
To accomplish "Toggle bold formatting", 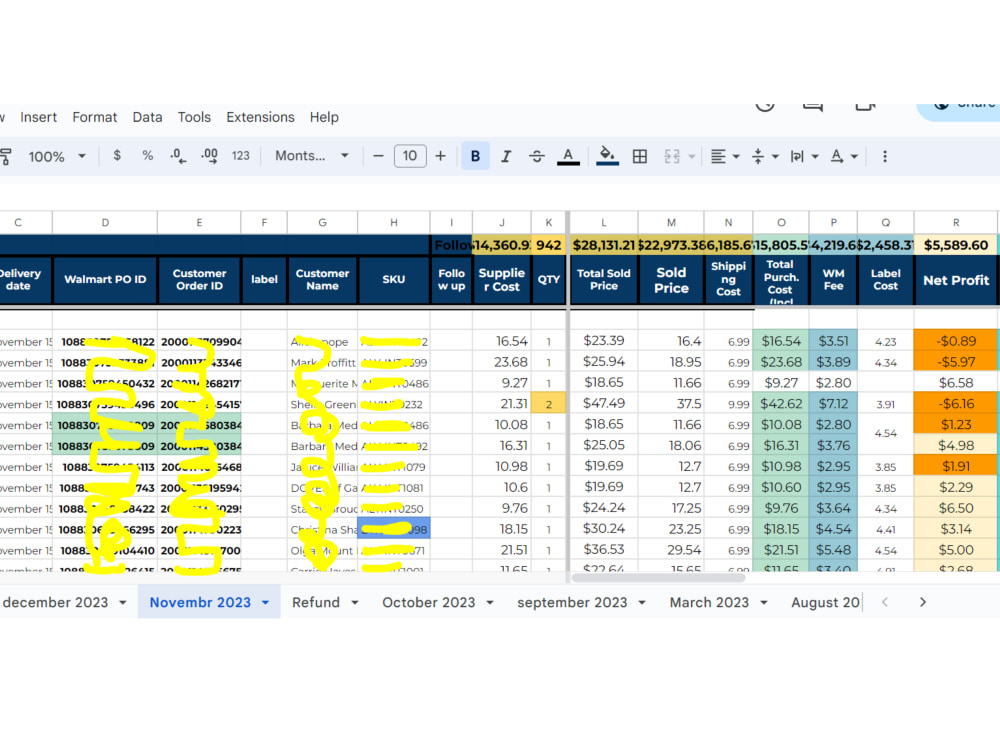I will 475,156.
